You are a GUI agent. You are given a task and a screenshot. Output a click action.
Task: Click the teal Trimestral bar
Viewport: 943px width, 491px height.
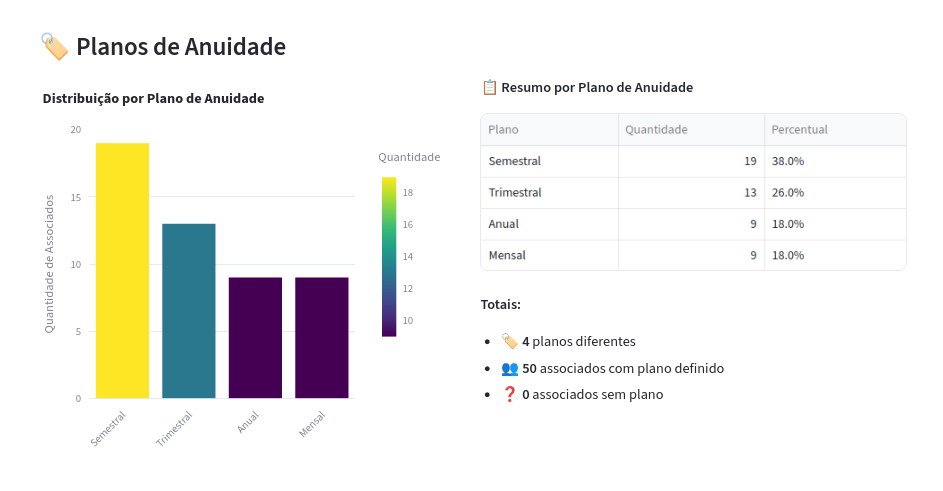189,310
